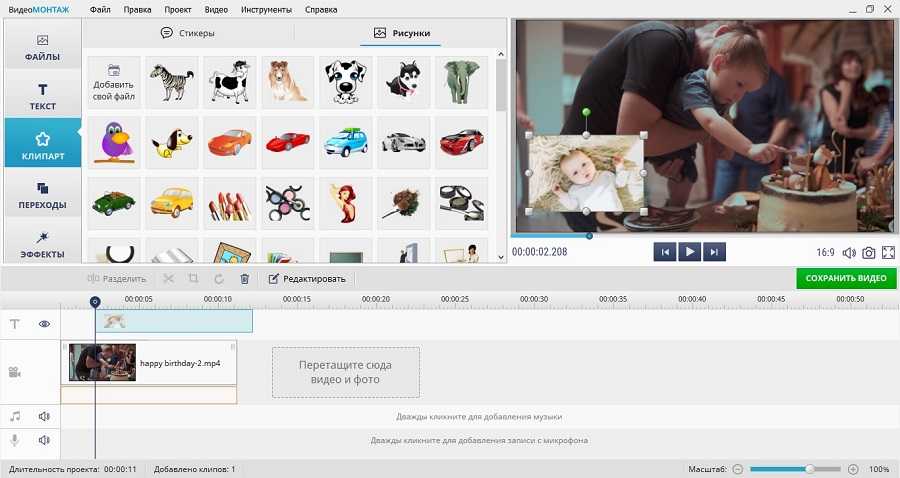Click the rotate icon in toolbar
The width and height of the screenshot is (900, 478).
(x=219, y=279)
